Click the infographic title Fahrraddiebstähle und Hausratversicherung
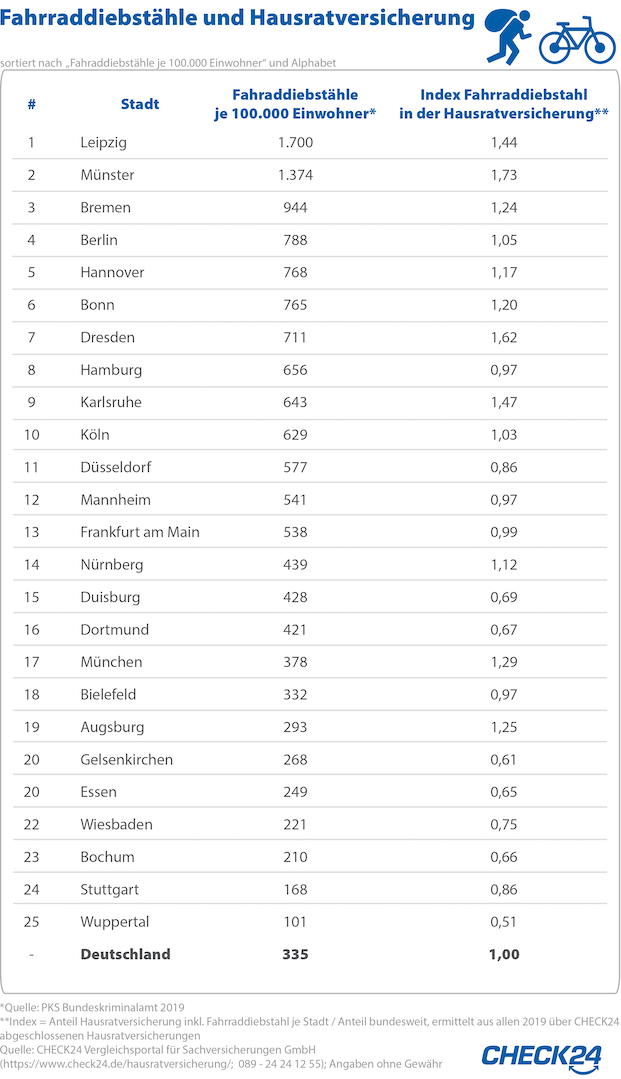Image resolution: width=621 pixels, height=1079 pixels. (238, 19)
